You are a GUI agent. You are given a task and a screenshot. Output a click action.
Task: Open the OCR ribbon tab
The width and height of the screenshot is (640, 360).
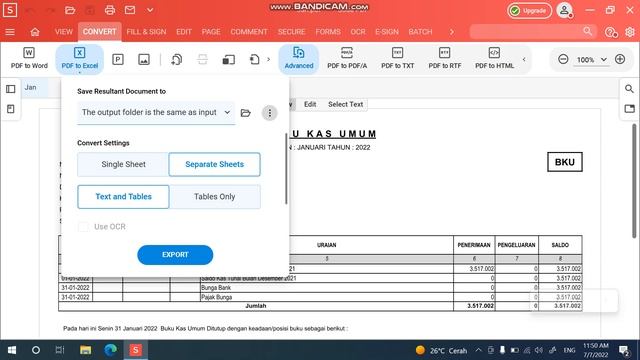pyautogui.click(x=358, y=32)
